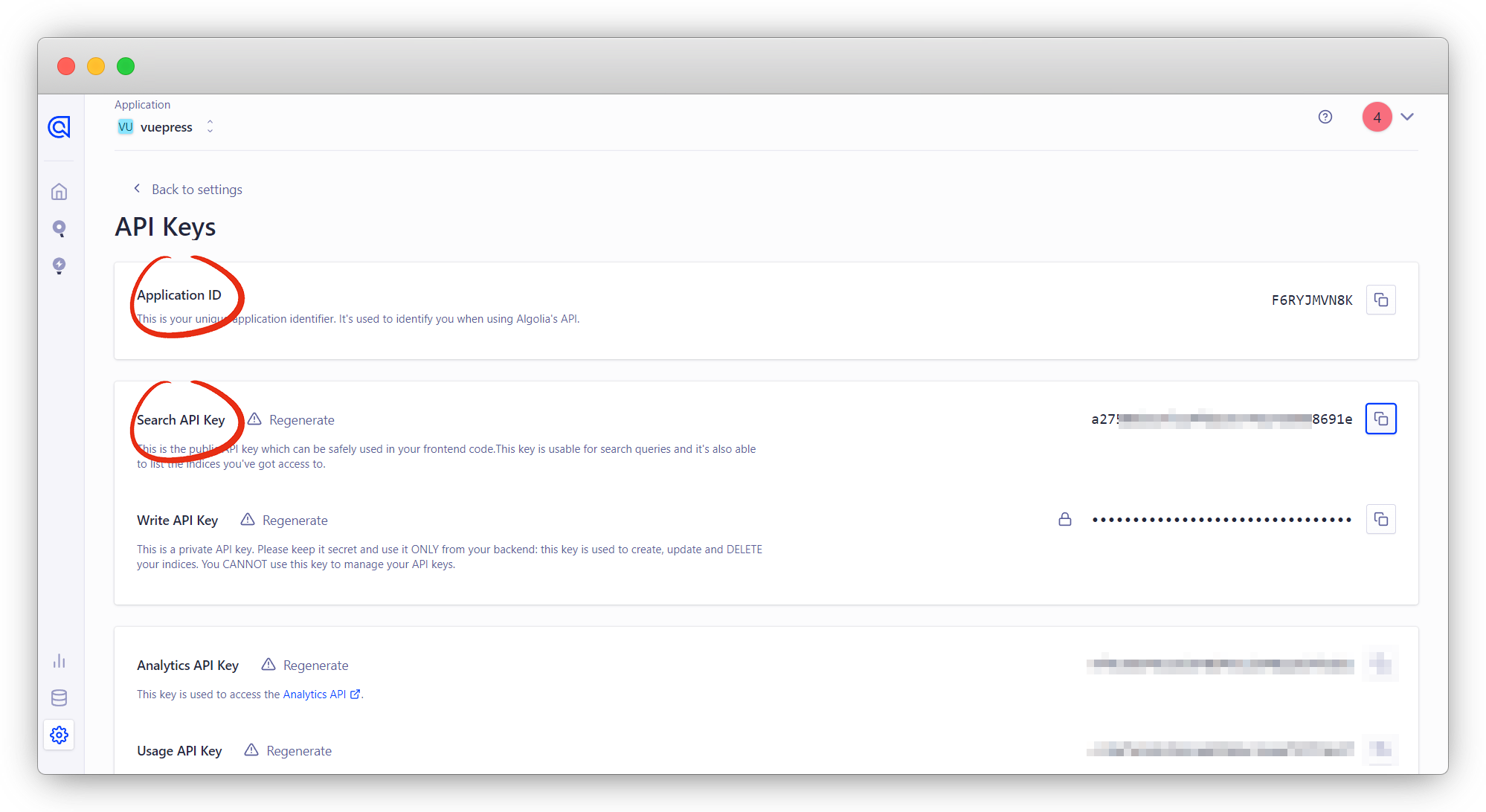
Task: Select the Search sidebar icon
Action: [59, 228]
